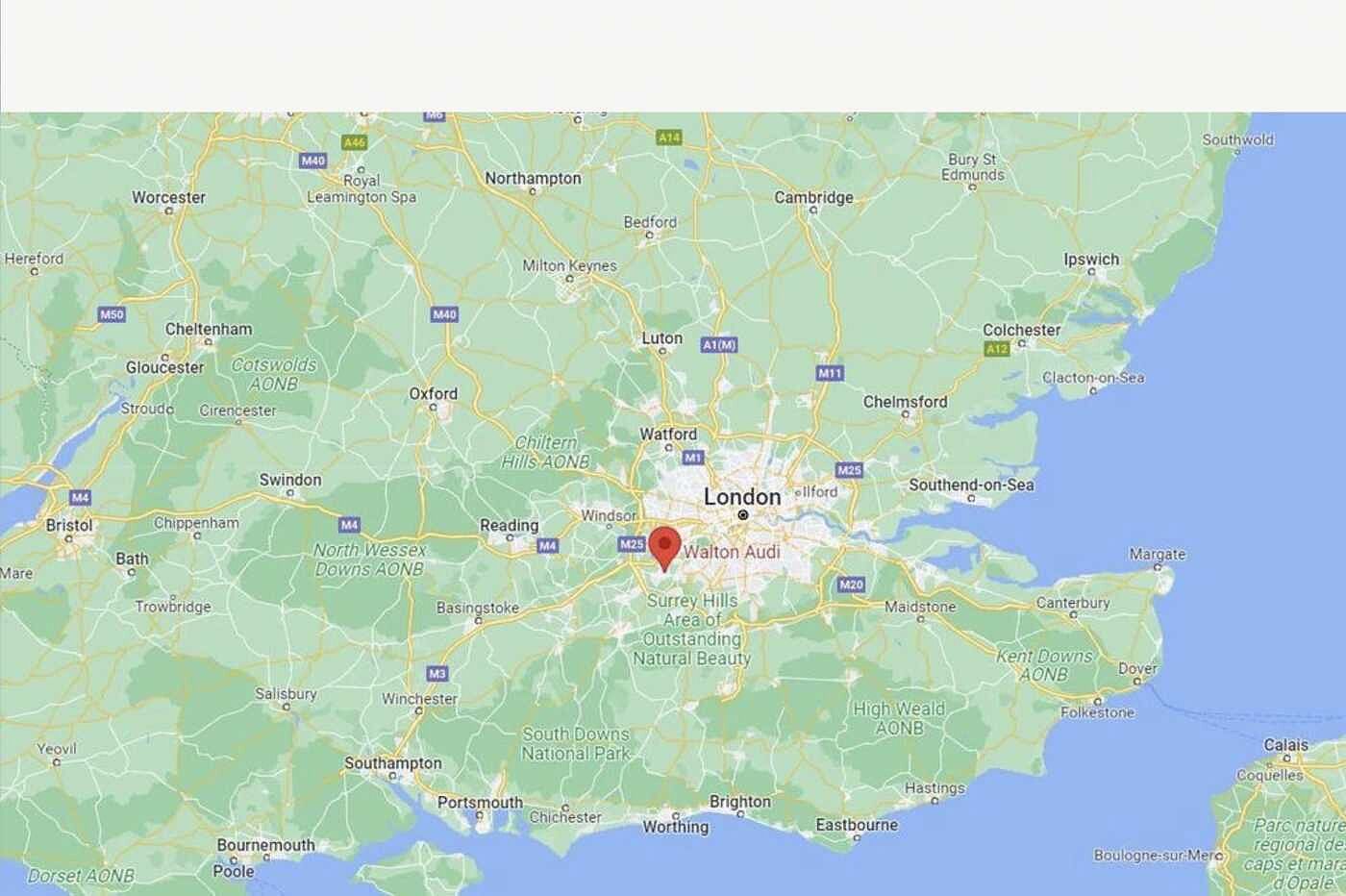This screenshot has height=896, width=1346.
Task: Select the Brighton label on the coast
Action: click(x=740, y=802)
